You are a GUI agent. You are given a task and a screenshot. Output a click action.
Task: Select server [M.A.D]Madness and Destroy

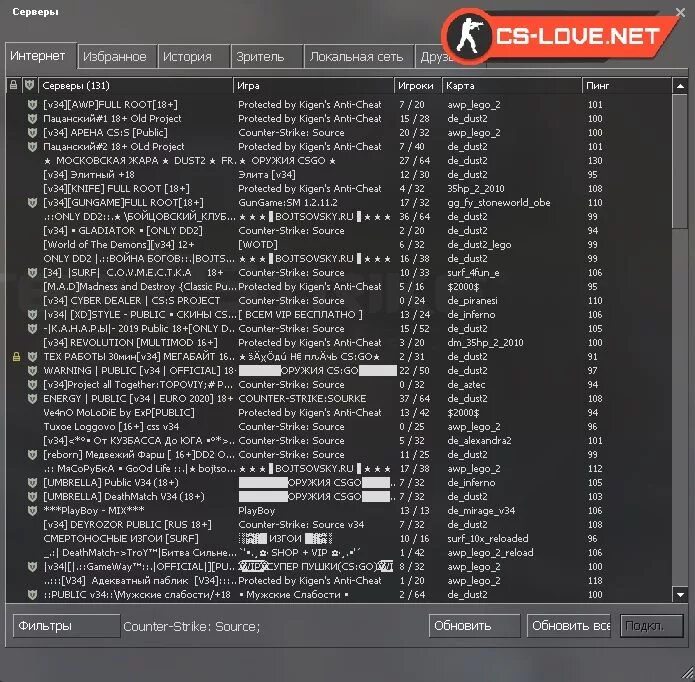pyautogui.click(x=339, y=287)
